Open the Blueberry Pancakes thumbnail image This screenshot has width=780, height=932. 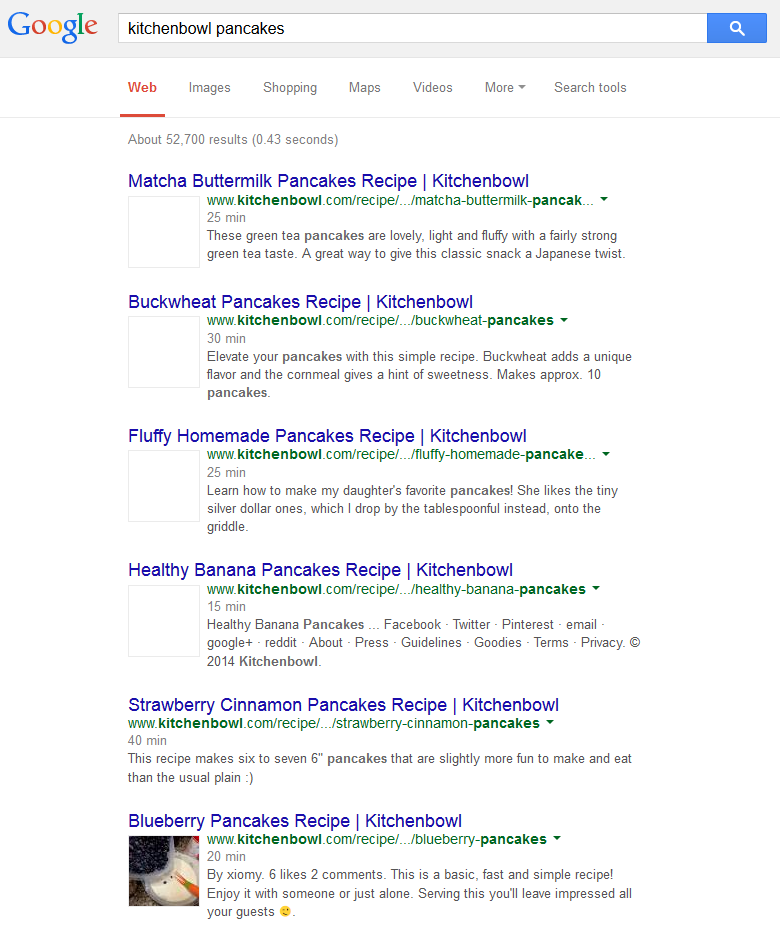(x=164, y=870)
